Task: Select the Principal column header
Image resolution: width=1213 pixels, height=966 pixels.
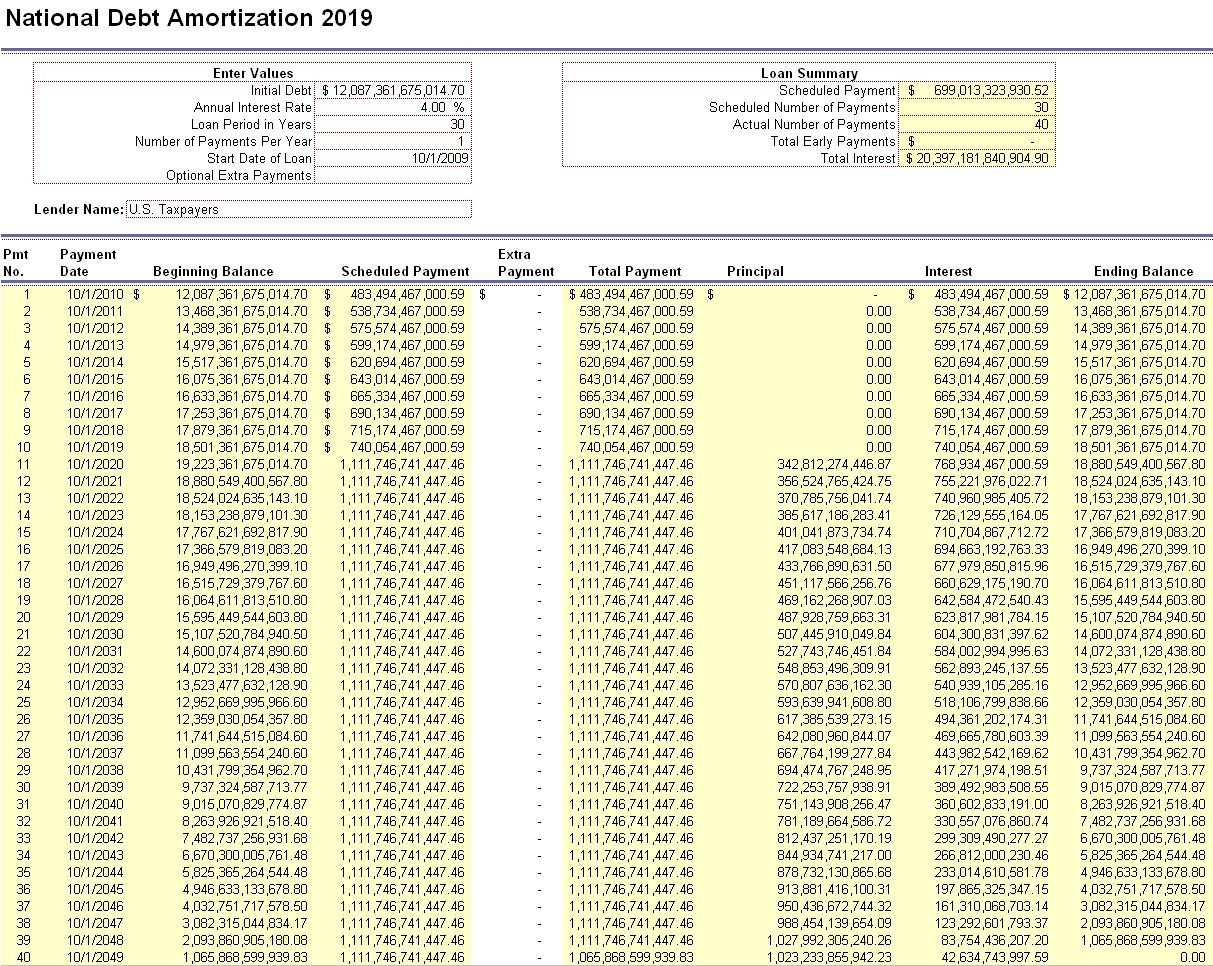Action: click(x=755, y=271)
